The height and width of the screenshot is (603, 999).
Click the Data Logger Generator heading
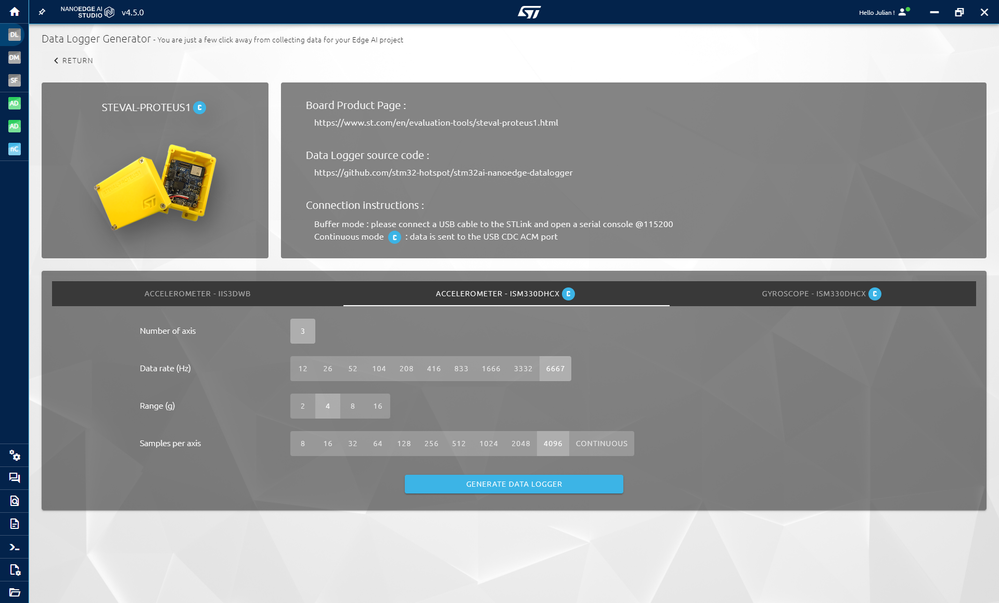point(96,39)
